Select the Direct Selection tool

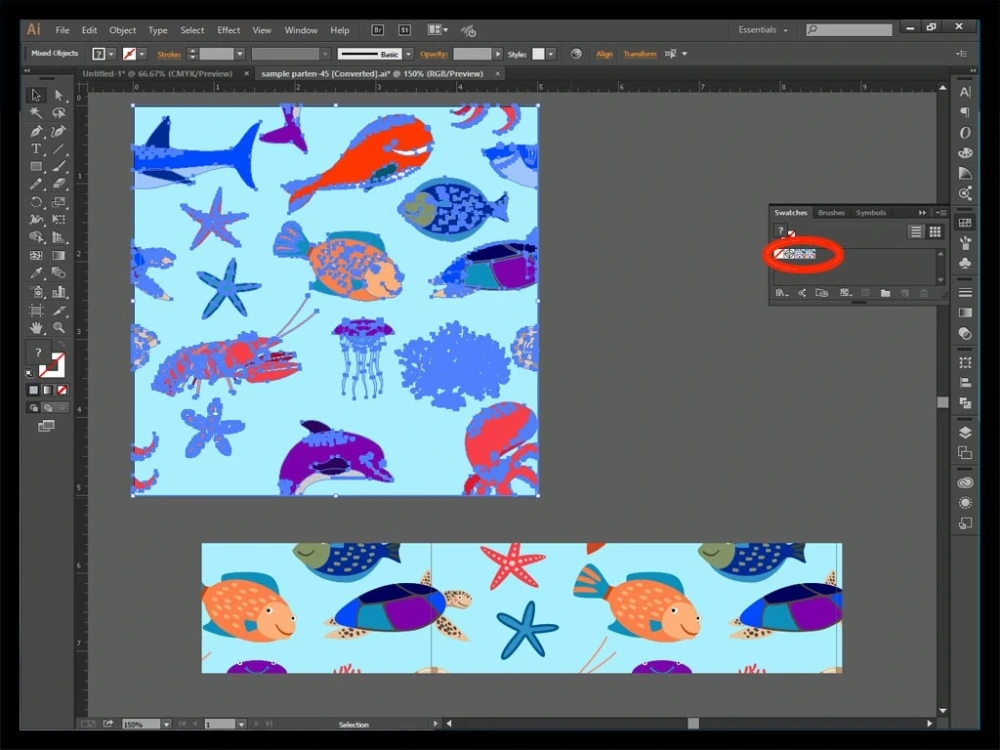click(59, 95)
